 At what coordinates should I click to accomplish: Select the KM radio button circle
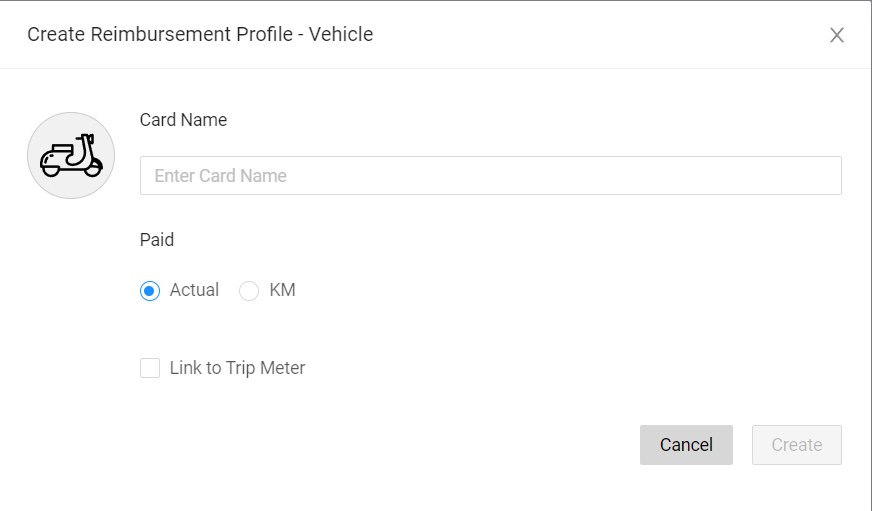pos(250,291)
